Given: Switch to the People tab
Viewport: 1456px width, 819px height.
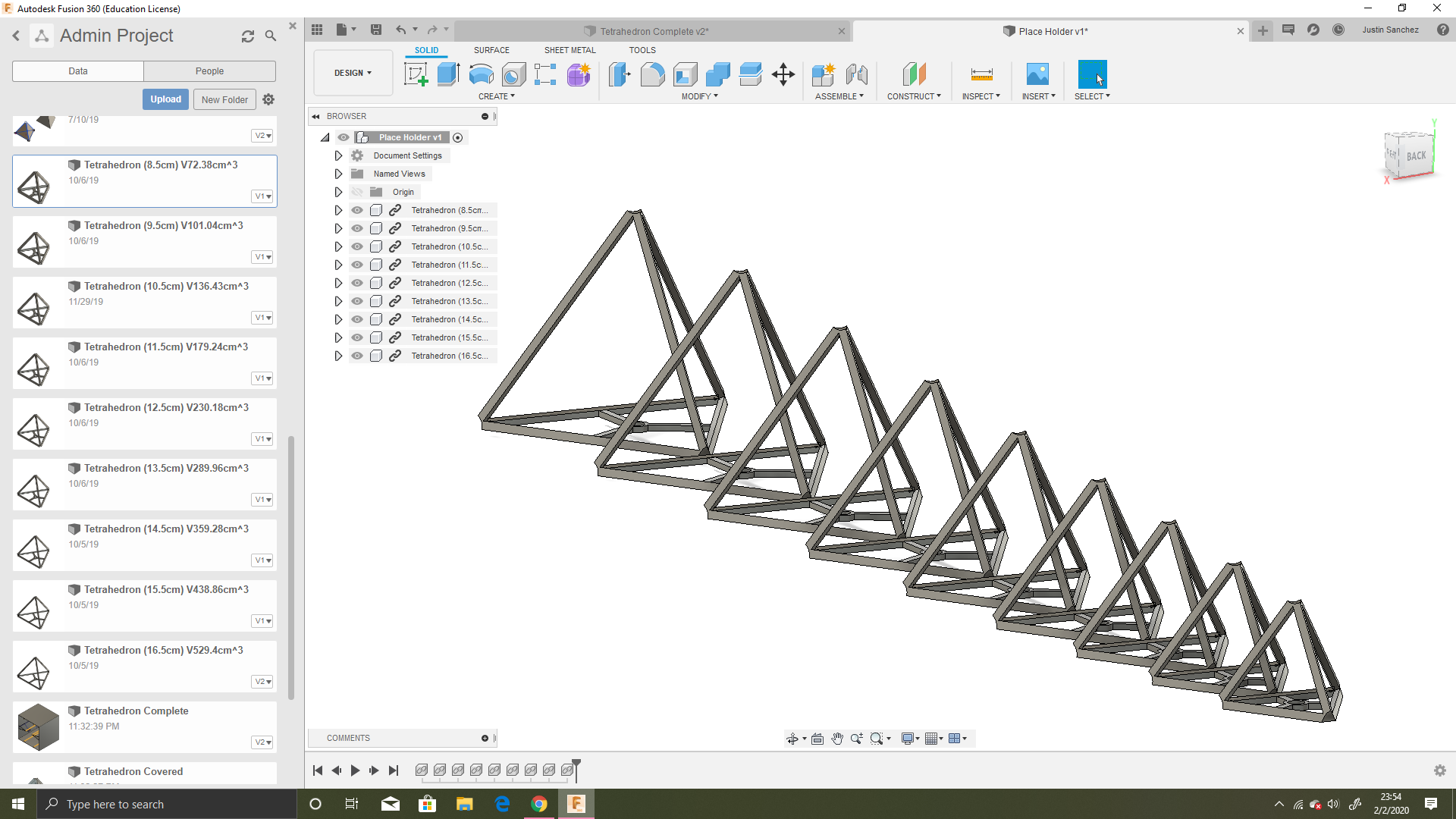Looking at the screenshot, I should [210, 71].
